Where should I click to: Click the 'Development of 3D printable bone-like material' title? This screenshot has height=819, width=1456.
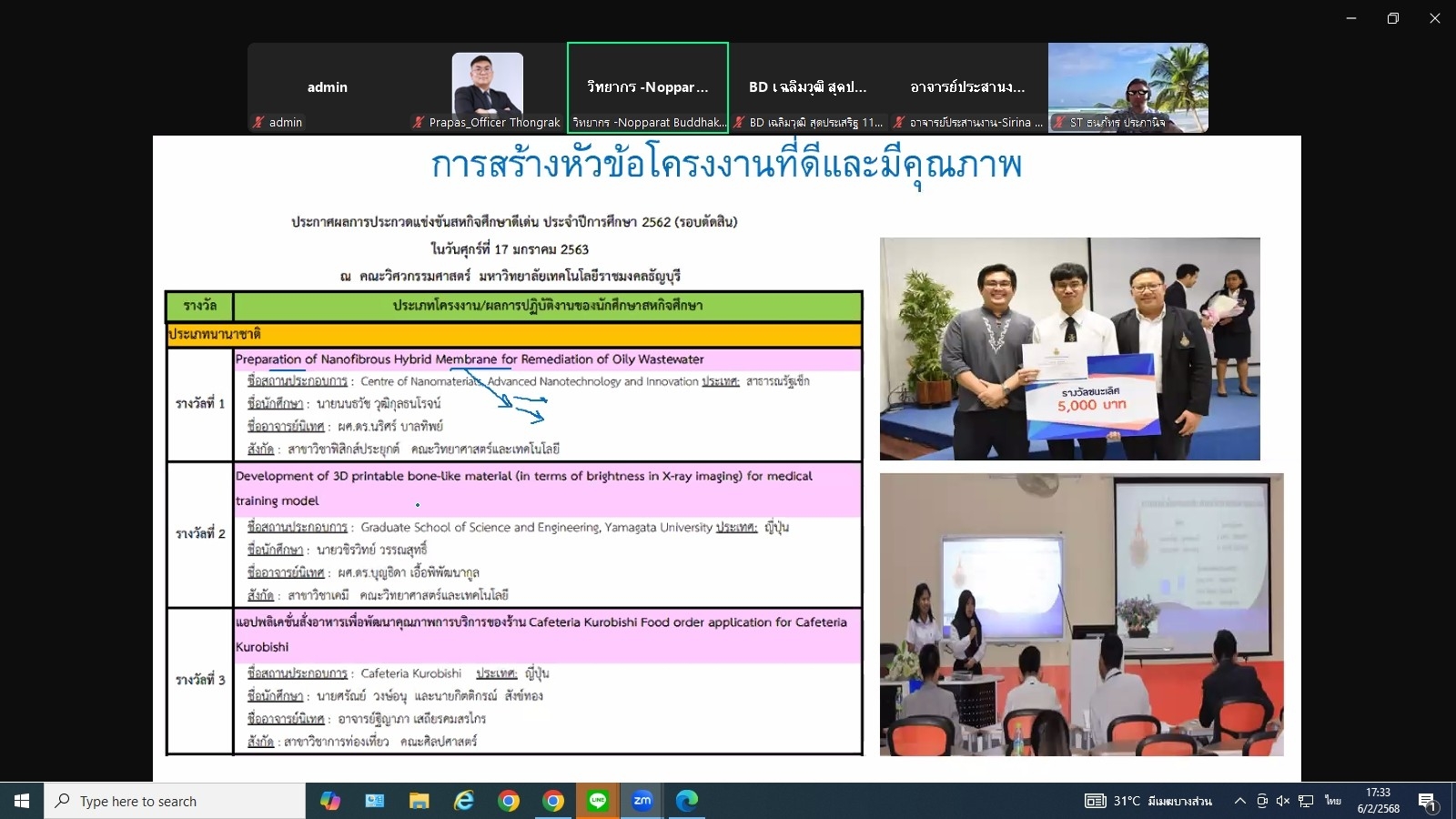pyautogui.click(x=524, y=488)
